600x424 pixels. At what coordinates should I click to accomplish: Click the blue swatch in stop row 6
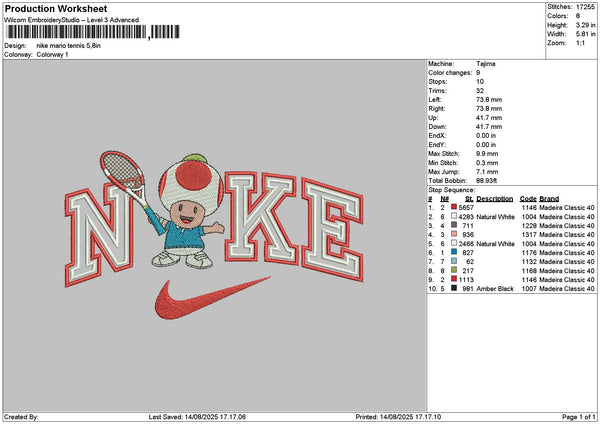(454, 252)
